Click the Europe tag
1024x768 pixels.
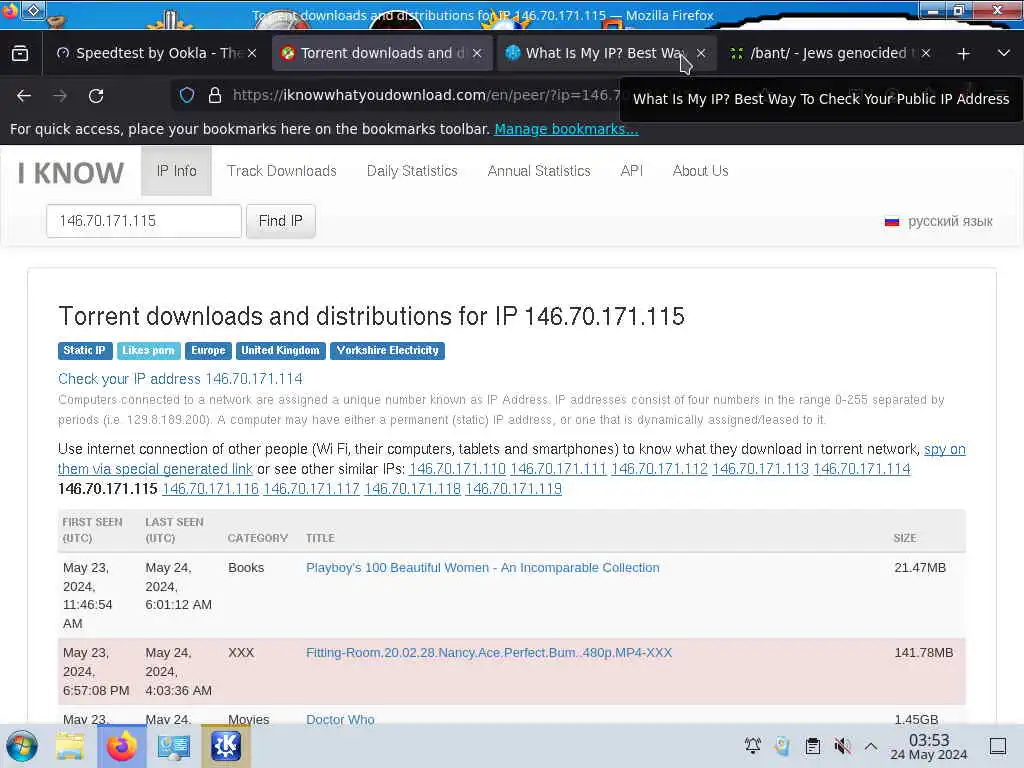click(x=208, y=351)
